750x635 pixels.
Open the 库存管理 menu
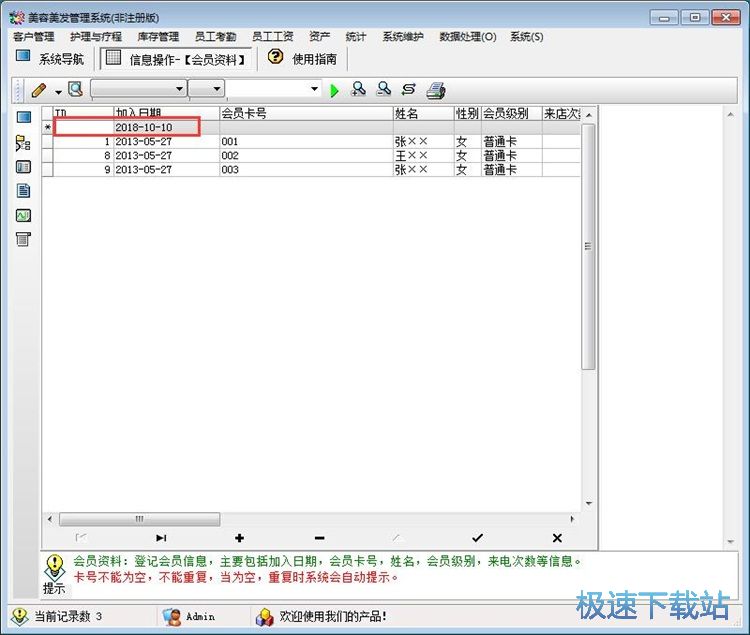point(158,37)
